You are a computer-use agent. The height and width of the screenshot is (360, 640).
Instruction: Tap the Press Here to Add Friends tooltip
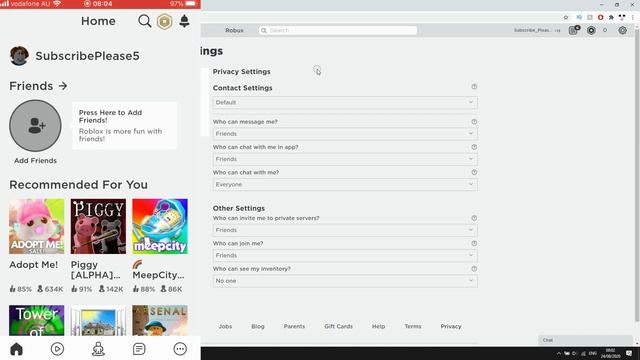click(124, 125)
